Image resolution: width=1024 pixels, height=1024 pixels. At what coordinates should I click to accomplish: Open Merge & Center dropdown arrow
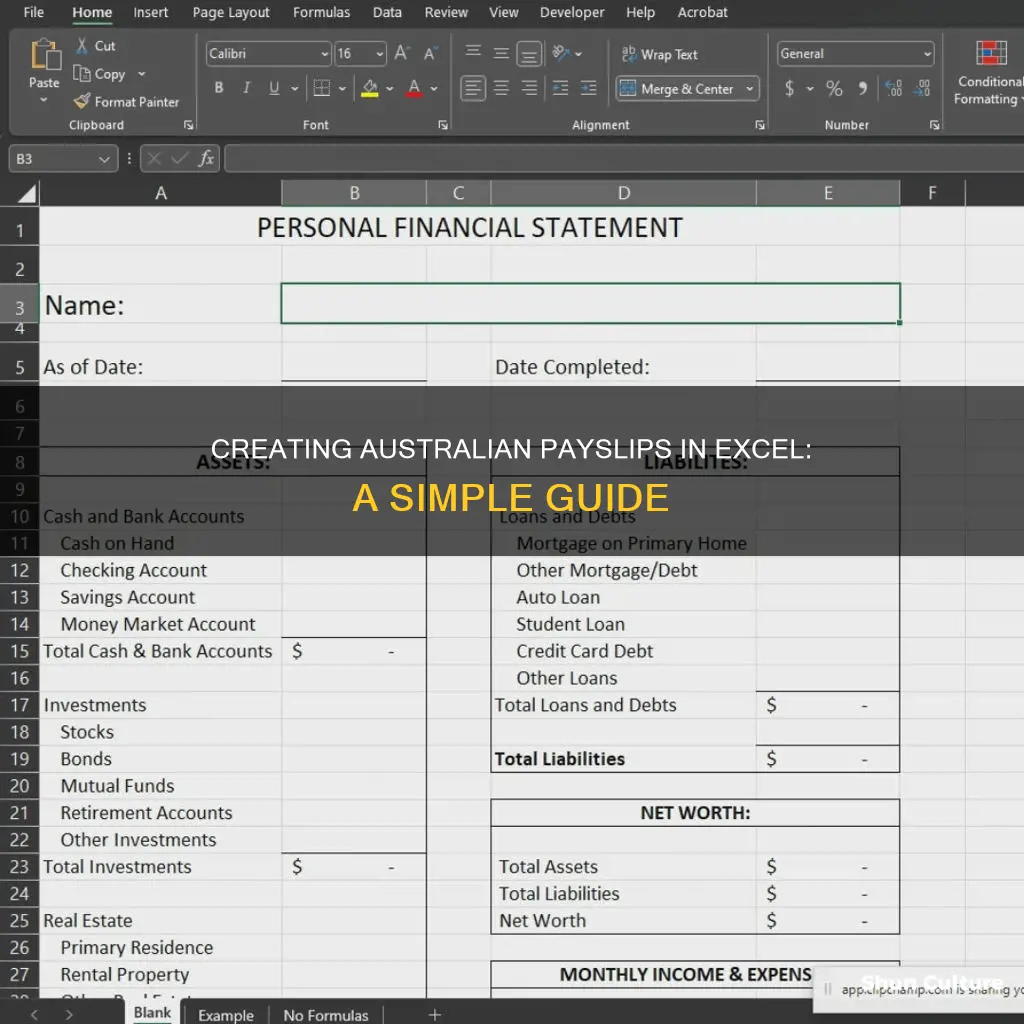750,88
